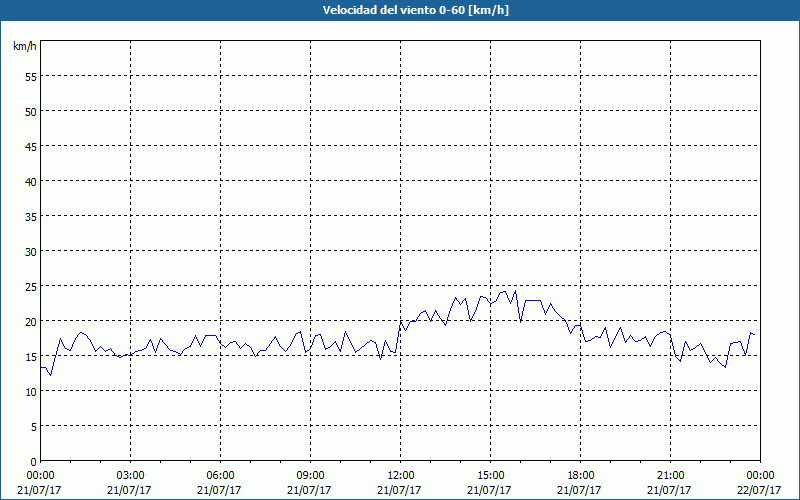Select the y-axis value '45'
The height and width of the screenshot is (500, 800).
[x=31, y=147]
